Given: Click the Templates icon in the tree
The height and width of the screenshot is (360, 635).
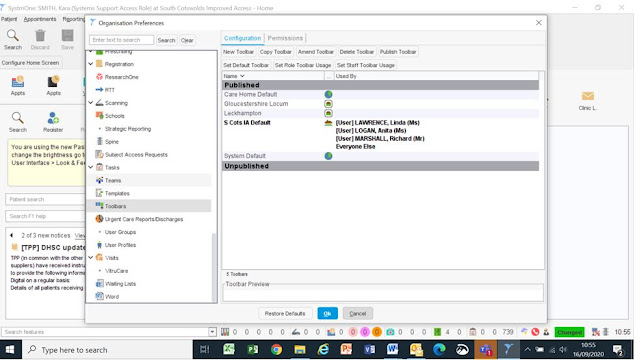Looking at the screenshot, I should pyautogui.click(x=99, y=193).
